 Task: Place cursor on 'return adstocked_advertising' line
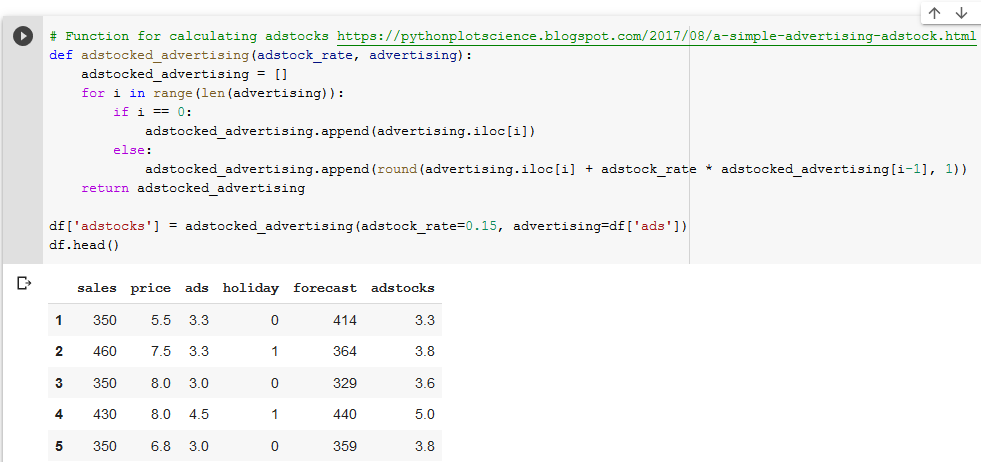click(193, 188)
